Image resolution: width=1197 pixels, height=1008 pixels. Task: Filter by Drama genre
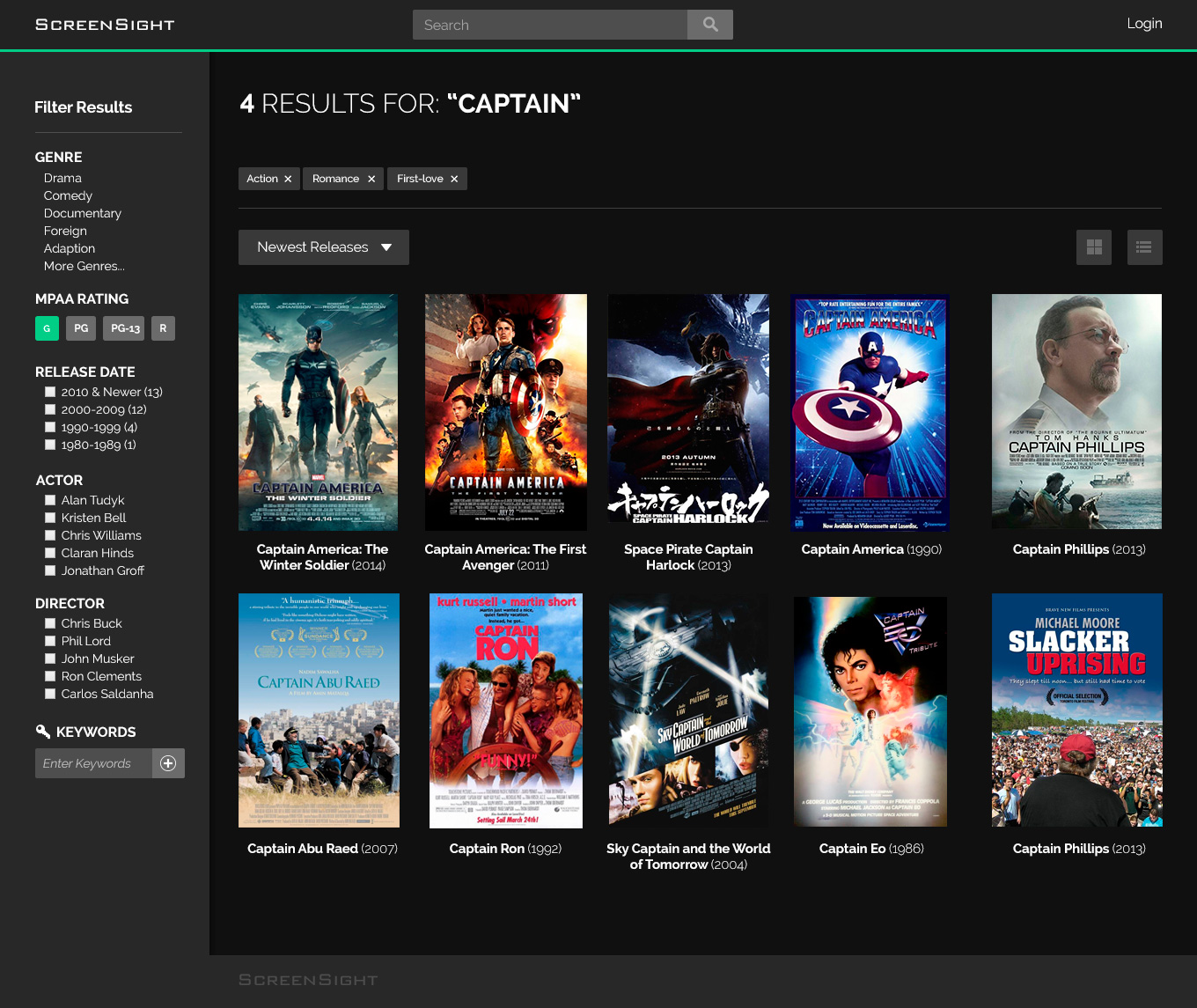62,178
